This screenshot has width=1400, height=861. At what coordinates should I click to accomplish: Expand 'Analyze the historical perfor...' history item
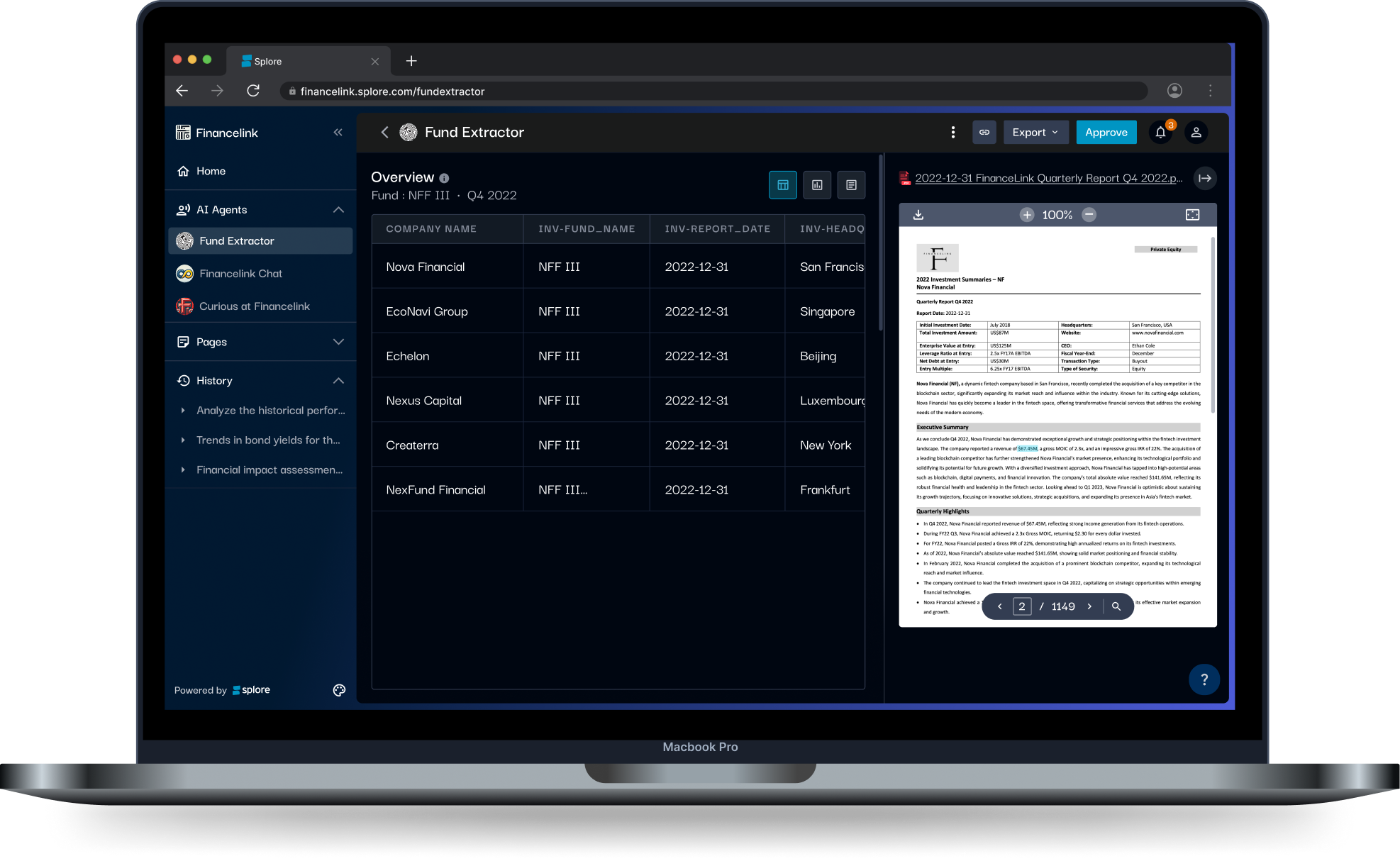coord(183,411)
